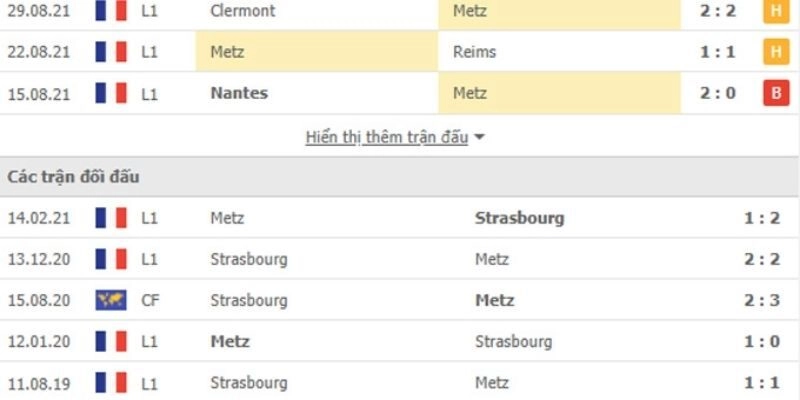Image resolution: width=800 pixels, height=400 pixels.
Task: Click red B badge for Nantes–Metz result
Action: [776, 93]
